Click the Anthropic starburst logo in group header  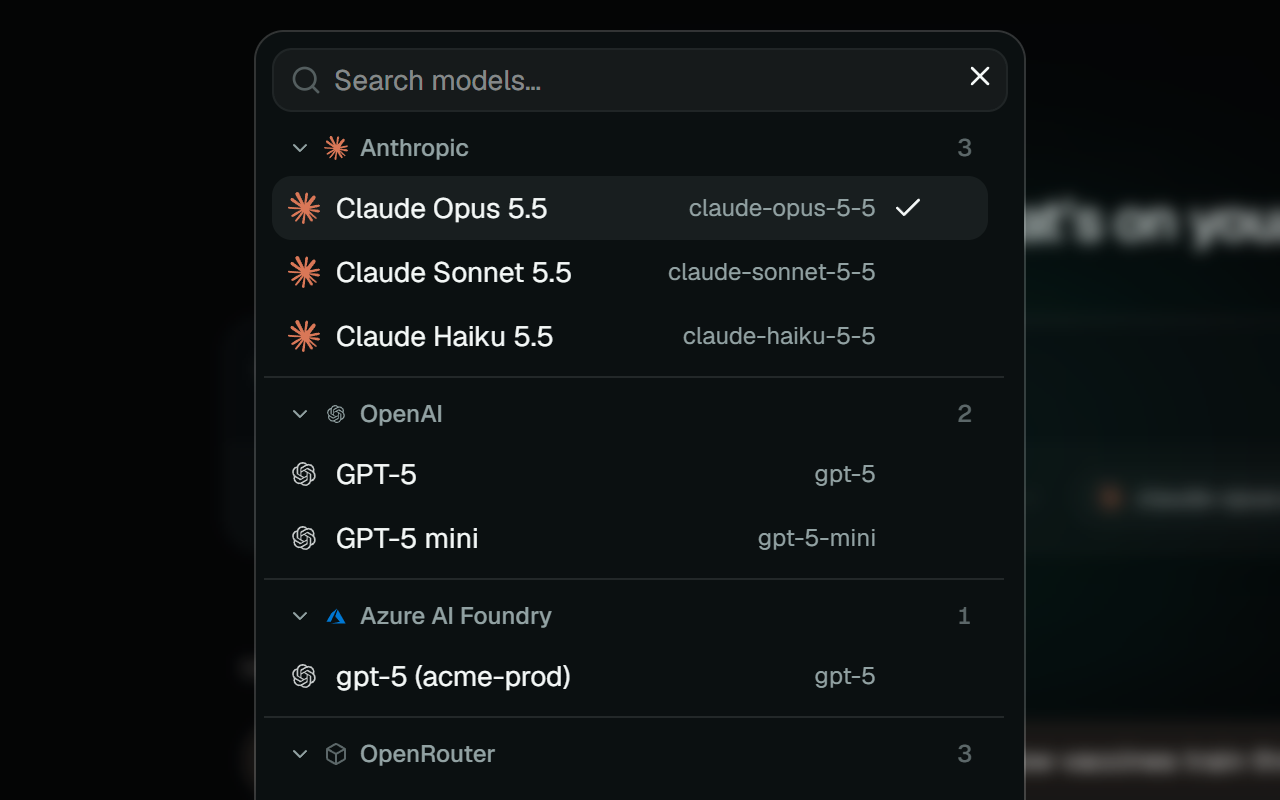pos(336,148)
